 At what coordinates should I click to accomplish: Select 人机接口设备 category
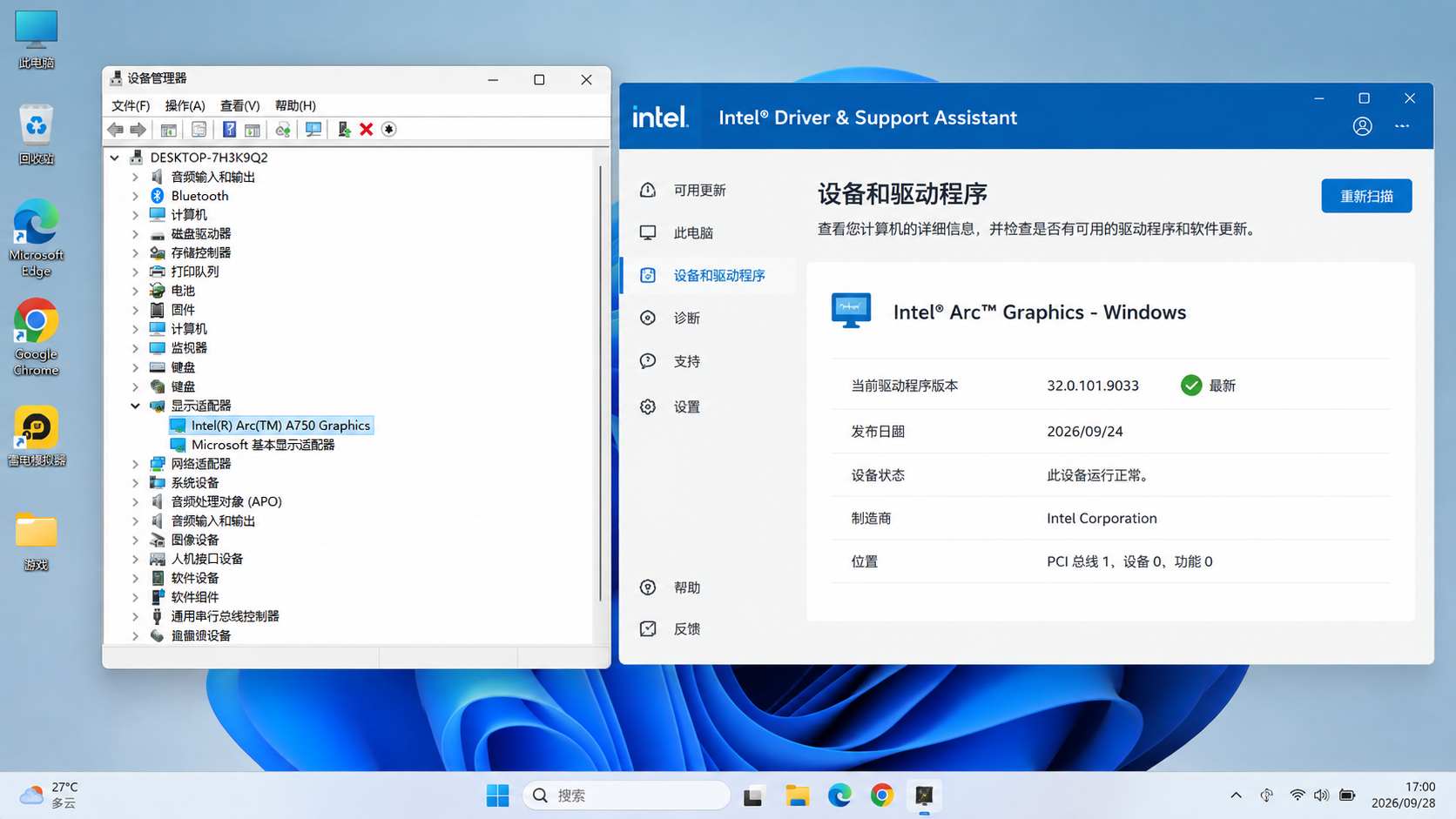(x=207, y=559)
